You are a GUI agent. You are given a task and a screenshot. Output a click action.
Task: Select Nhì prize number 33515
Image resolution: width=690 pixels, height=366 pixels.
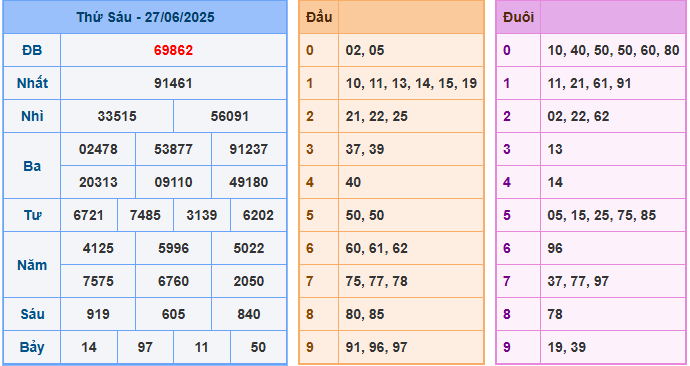(x=117, y=116)
